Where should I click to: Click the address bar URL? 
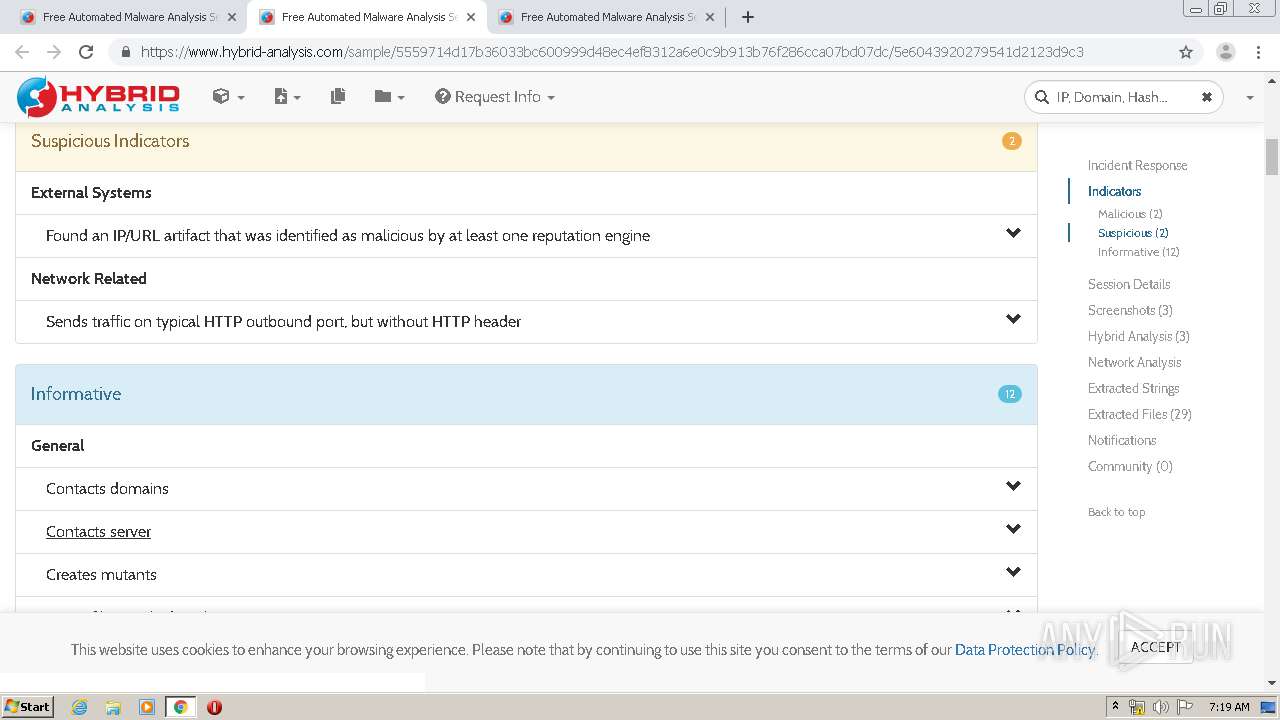tap(612, 52)
